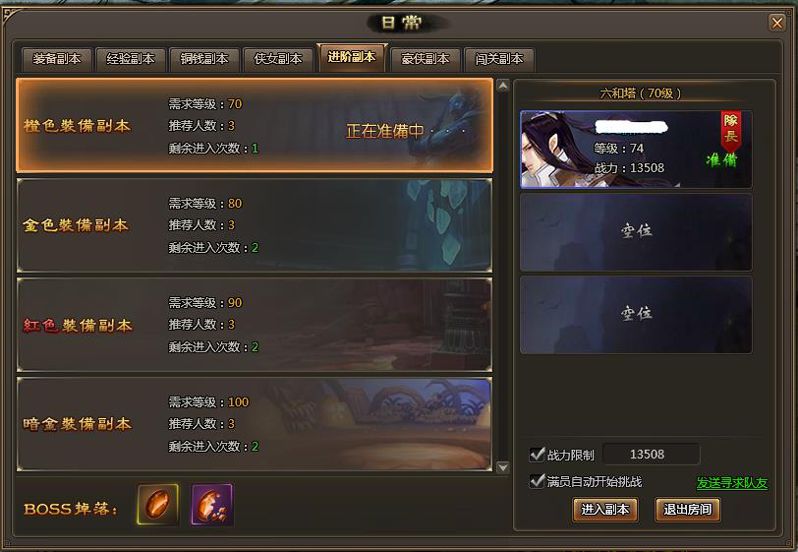The height and width of the screenshot is (552, 798).
Task: Open the 闯关副本 tab
Action: (499, 60)
